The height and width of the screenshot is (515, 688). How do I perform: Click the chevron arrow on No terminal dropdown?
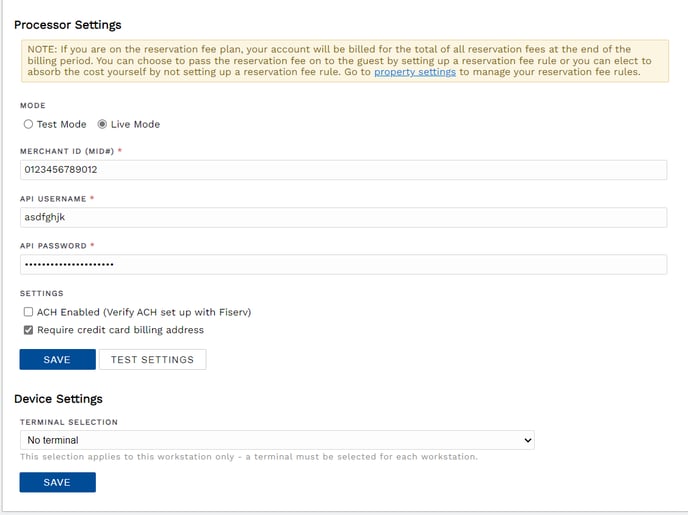point(528,440)
